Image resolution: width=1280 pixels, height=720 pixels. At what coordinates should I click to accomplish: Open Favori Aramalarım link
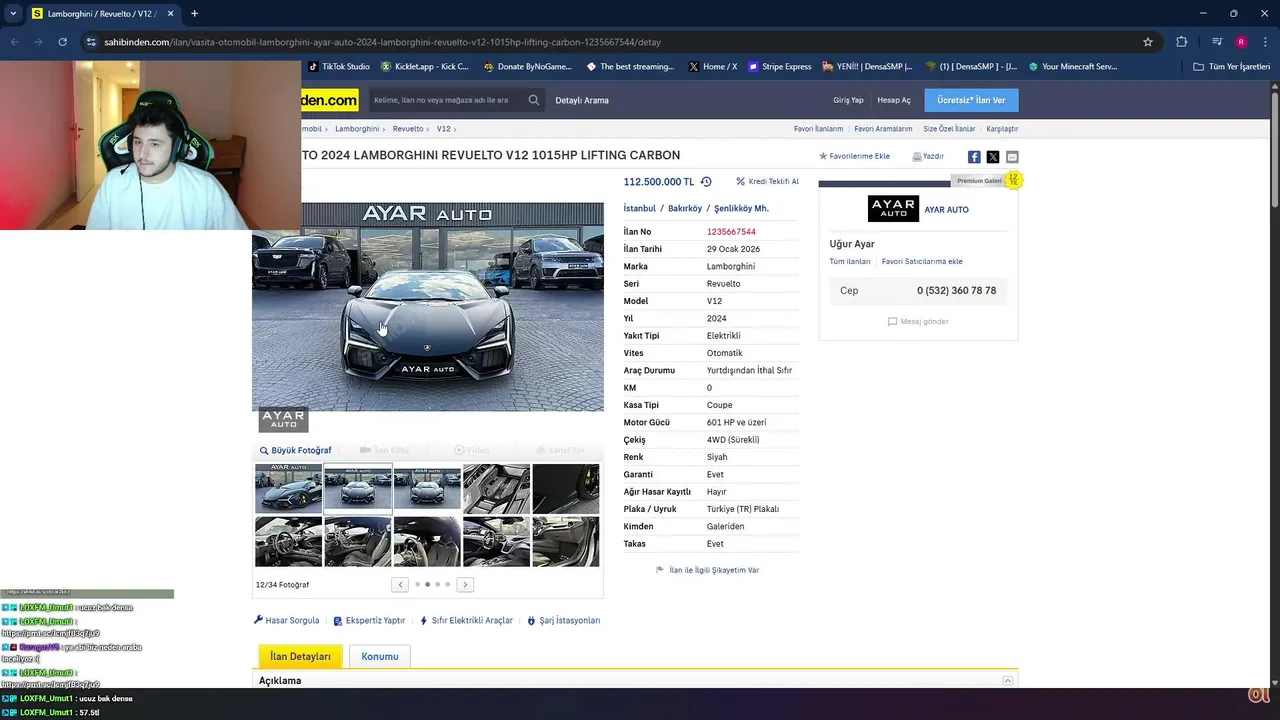[x=883, y=129]
